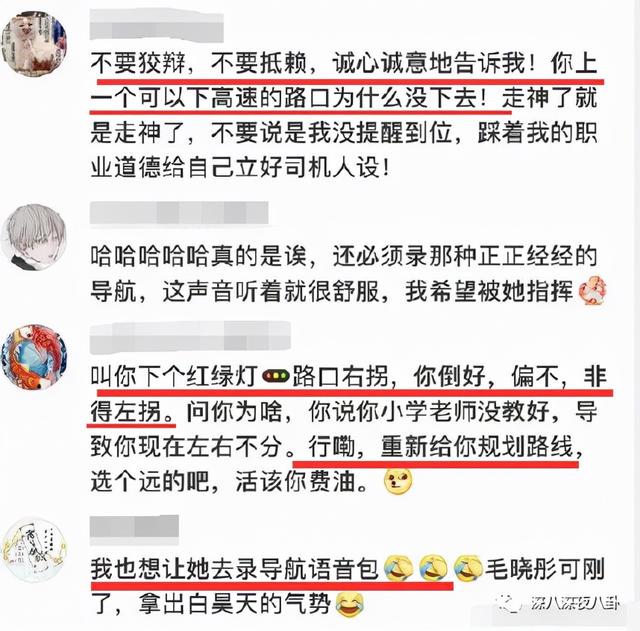
Task: Open the calligraphy sketch avatar profile
Action: (34, 551)
